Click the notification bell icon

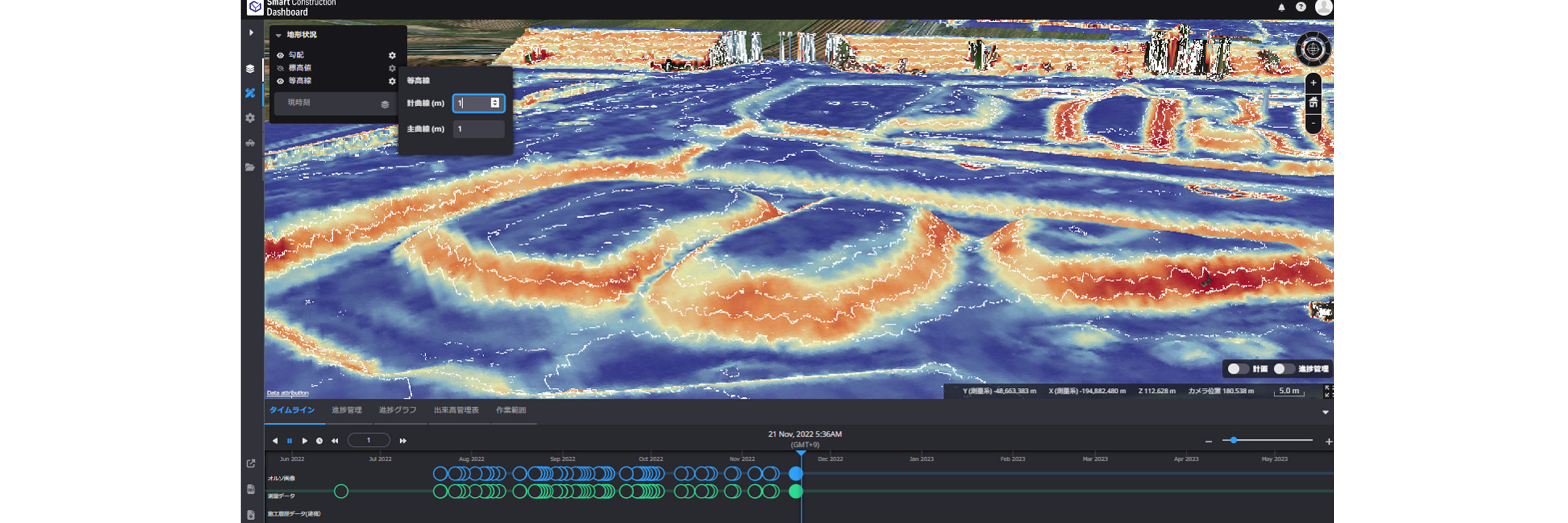1281,7
